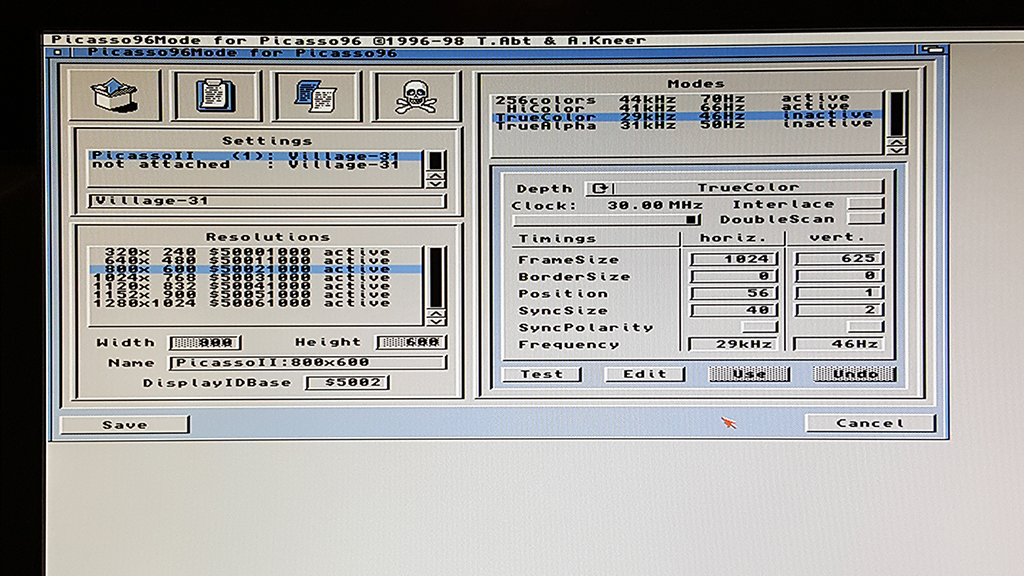The height and width of the screenshot is (576, 1024).
Task: Click vertical FrameSize field 625
Action: click(x=839, y=258)
